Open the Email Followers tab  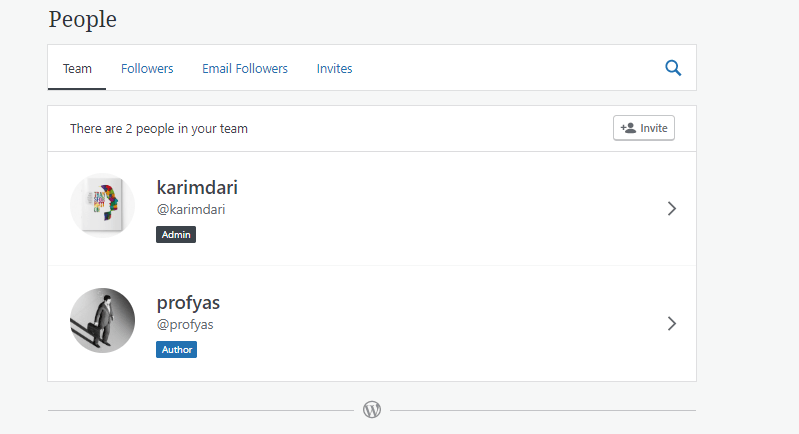pos(245,69)
